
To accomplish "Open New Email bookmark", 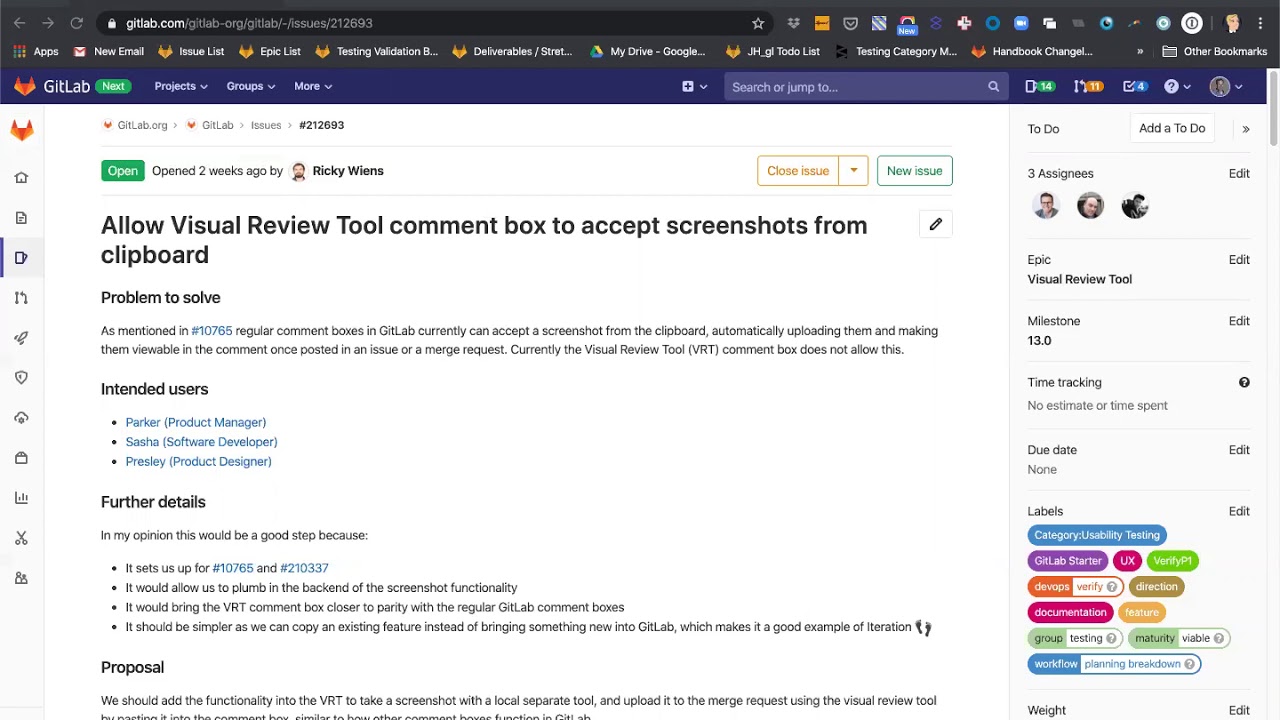I will (109, 51).
